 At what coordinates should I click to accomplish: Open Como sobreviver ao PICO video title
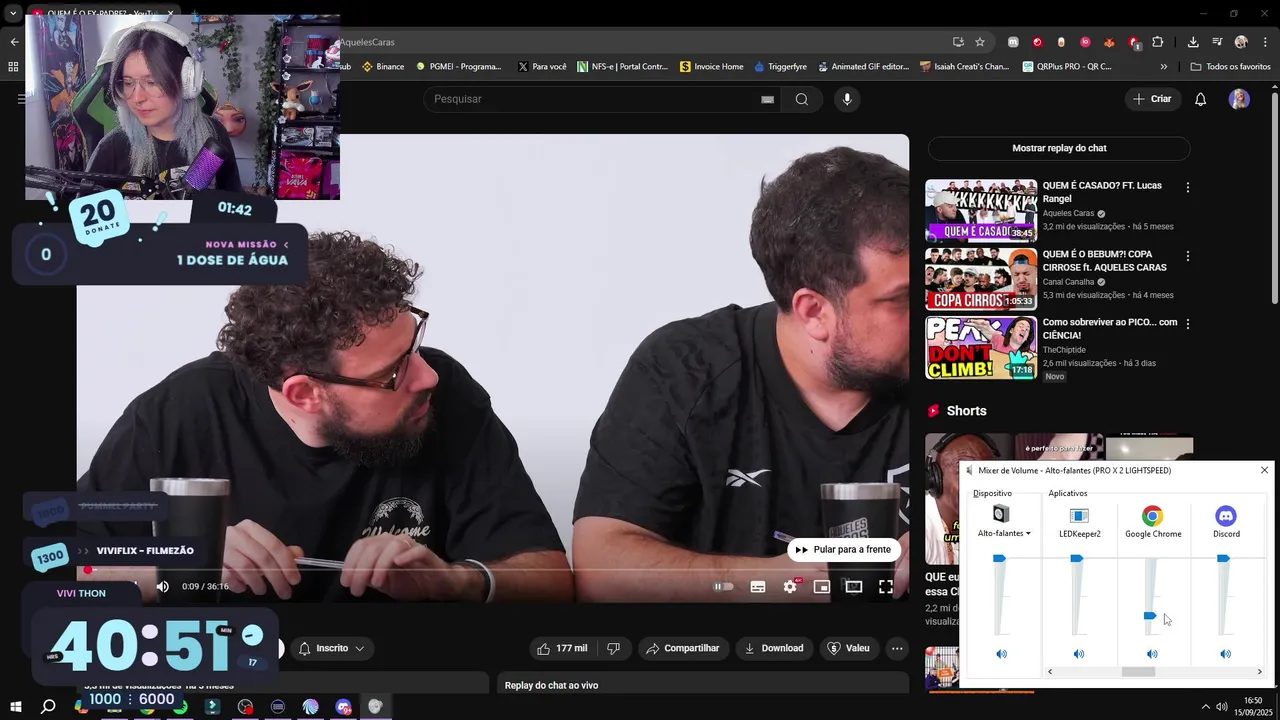point(1110,329)
